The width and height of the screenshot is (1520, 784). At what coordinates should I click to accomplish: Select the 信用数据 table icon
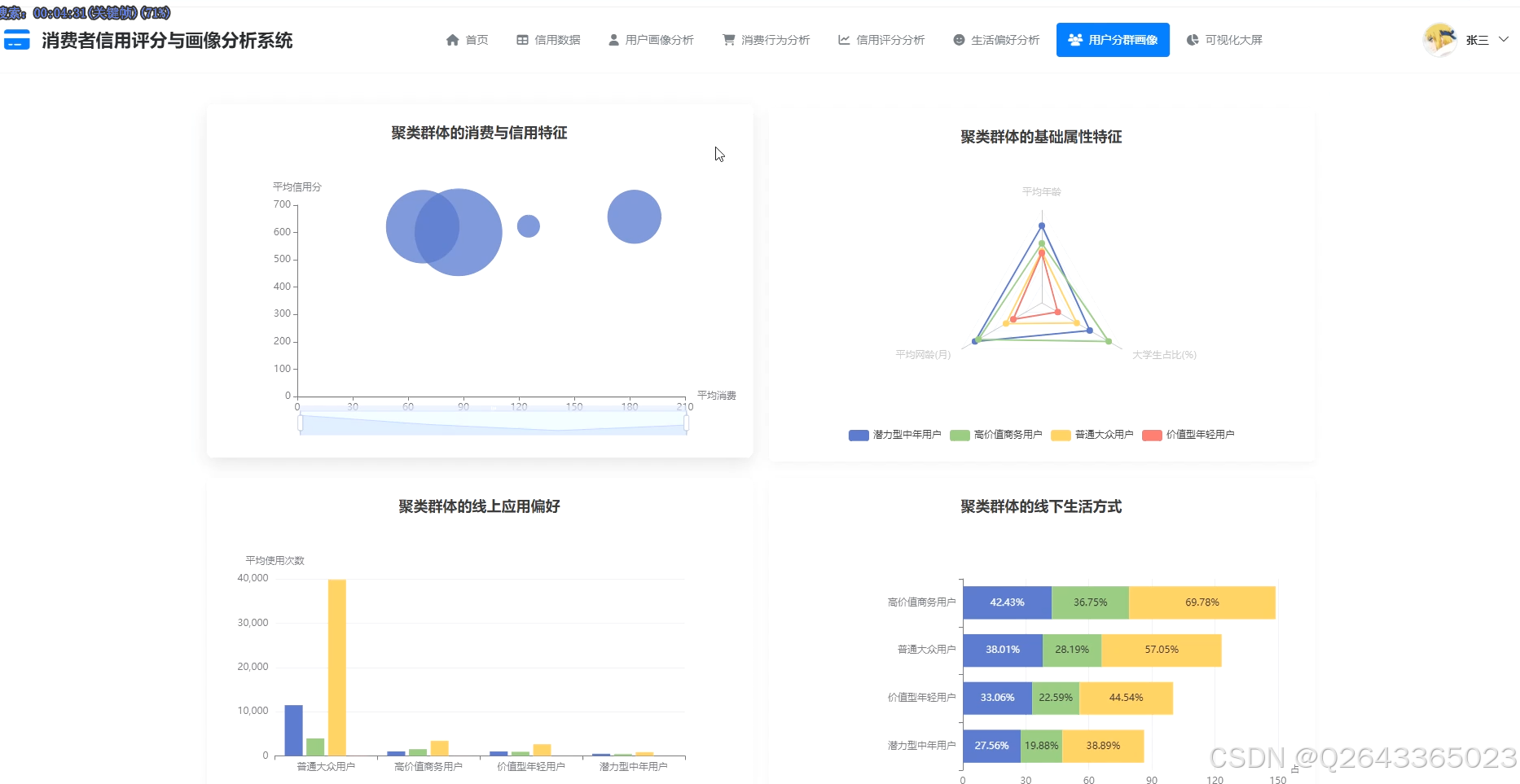coord(521,39)
